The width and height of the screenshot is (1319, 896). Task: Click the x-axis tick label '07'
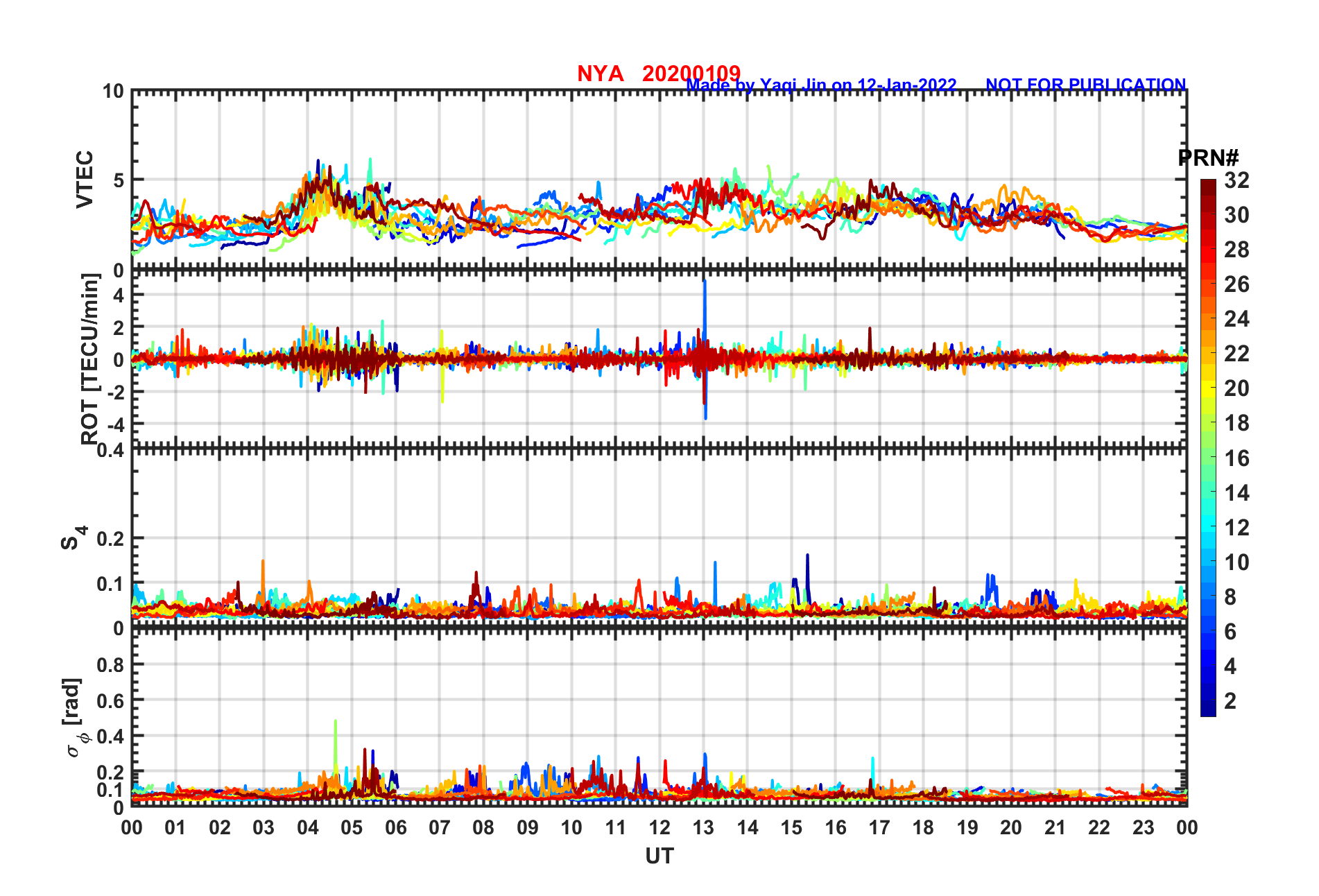coord(440,828)
